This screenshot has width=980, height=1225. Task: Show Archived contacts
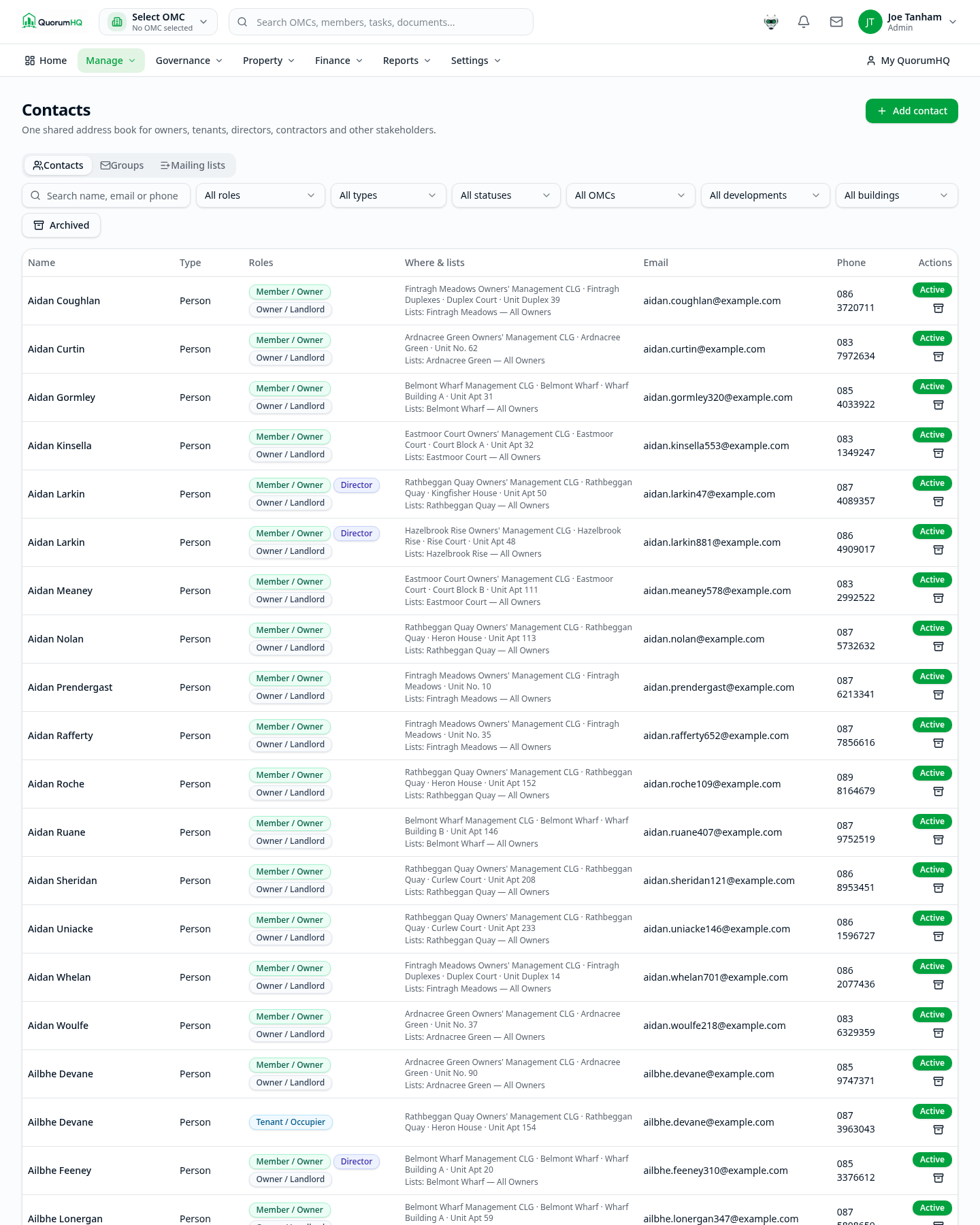coord(61,225)
